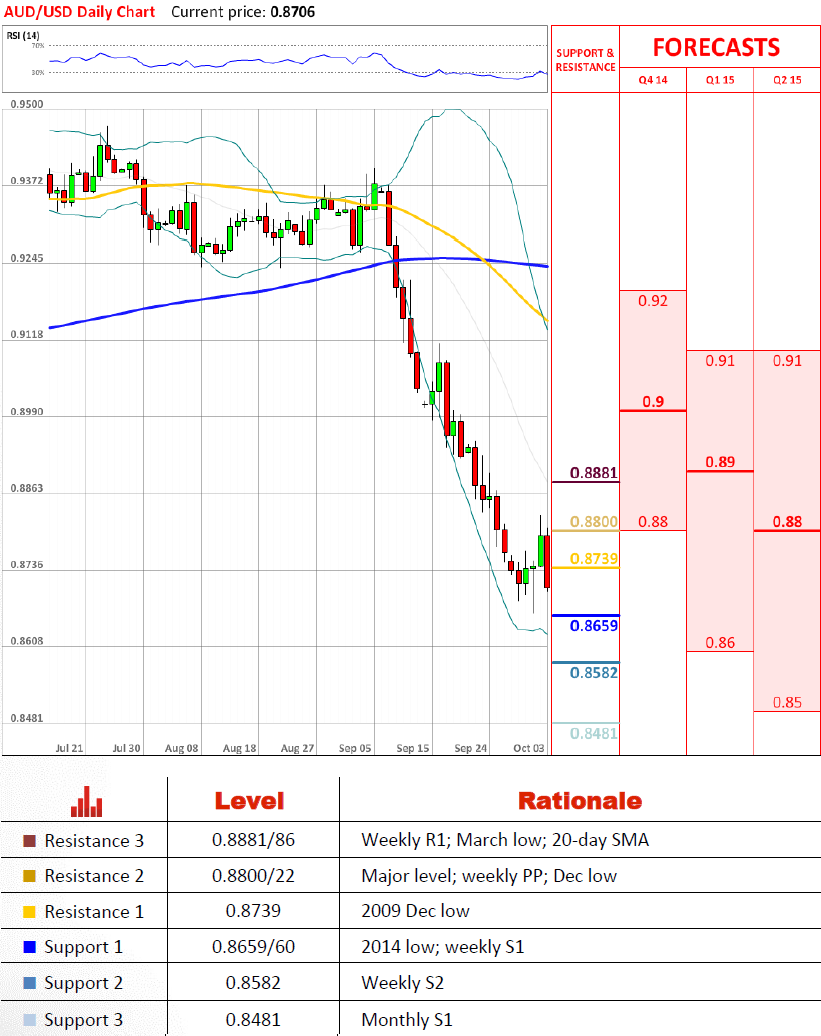Click the Monthly S1 rationale
821x1036 pixels.
tap(407, 1020)
